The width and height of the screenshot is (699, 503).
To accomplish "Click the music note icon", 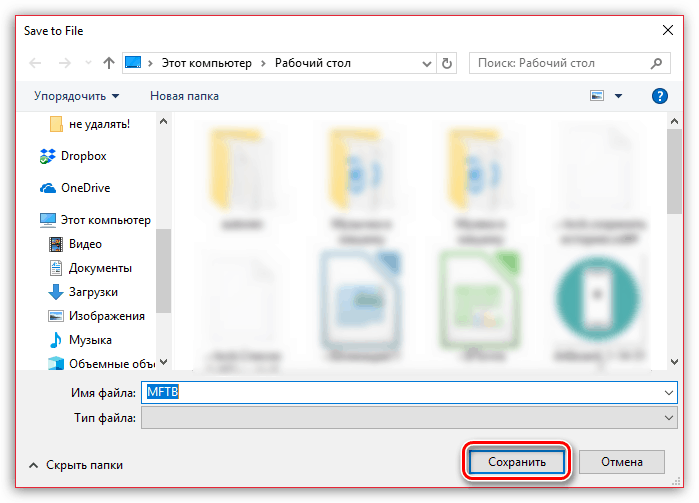I will click(56, 340).
